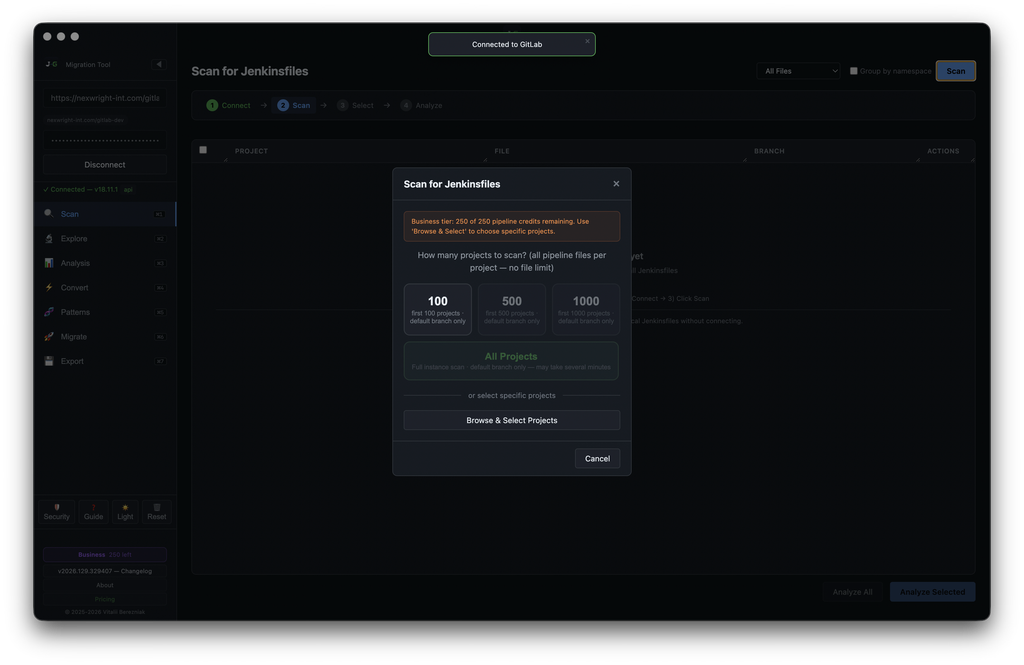Click the Business tier credits warning banner
The image size is (1024, 665).
point(511,226)
